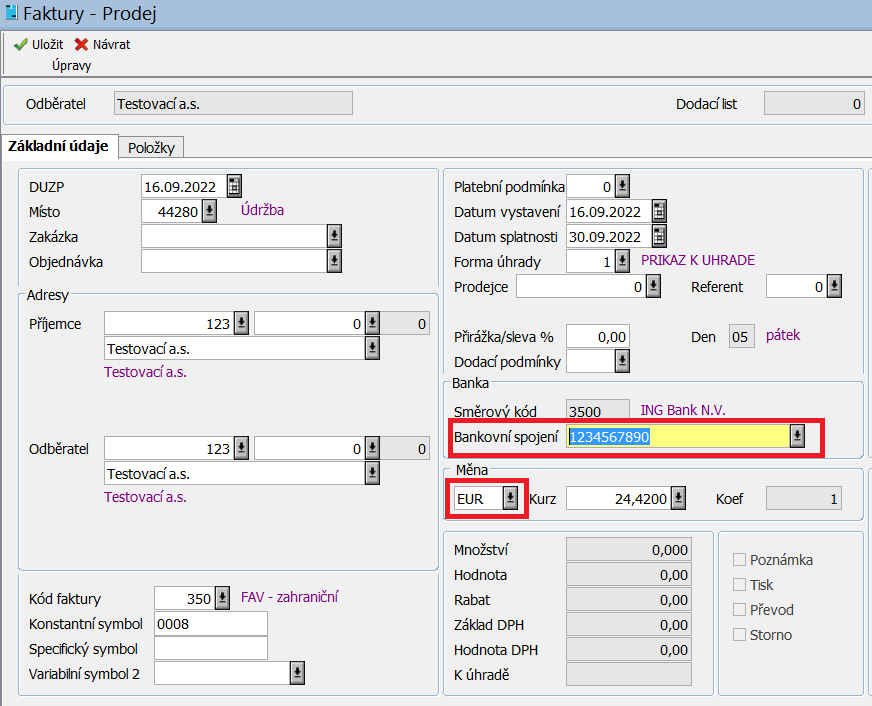
Task: Open the Úpravy menu
Action: pos(72,66)
